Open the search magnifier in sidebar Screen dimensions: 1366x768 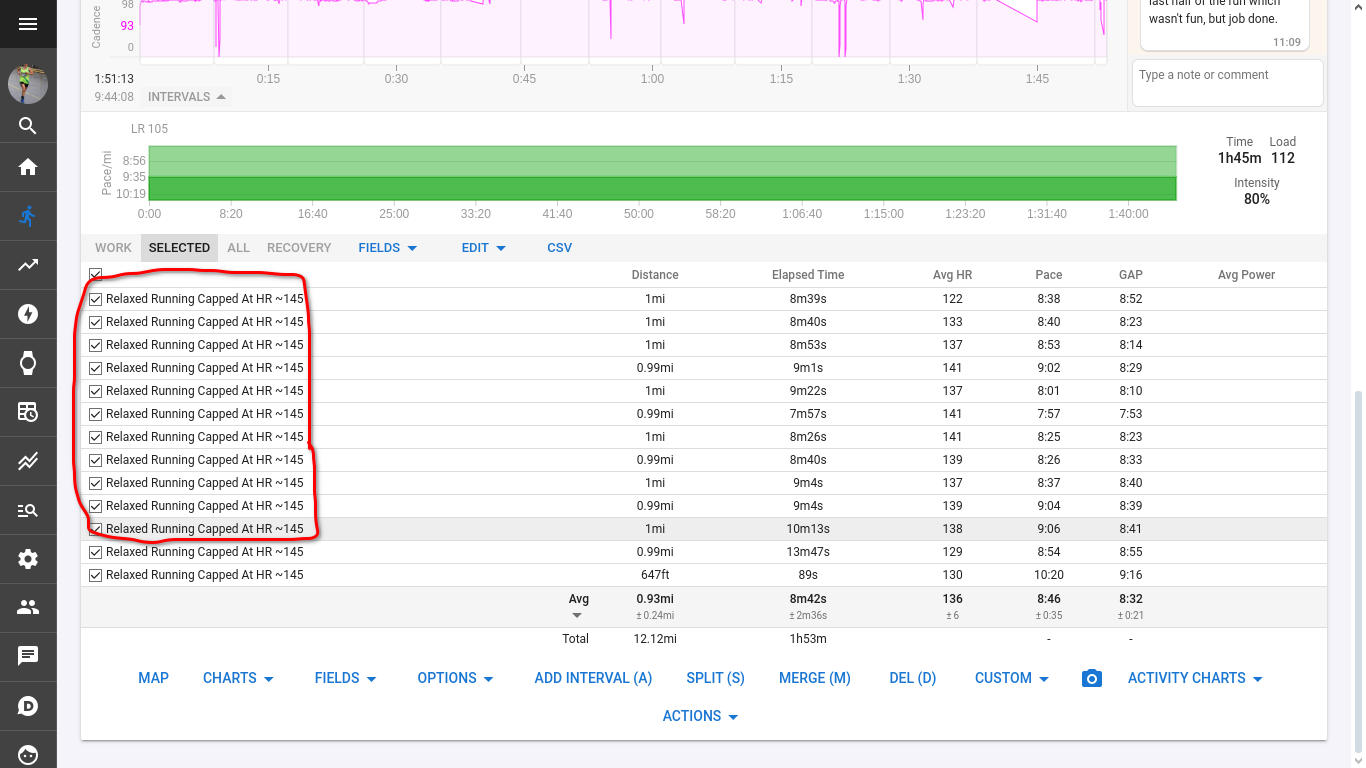point(27,125)
